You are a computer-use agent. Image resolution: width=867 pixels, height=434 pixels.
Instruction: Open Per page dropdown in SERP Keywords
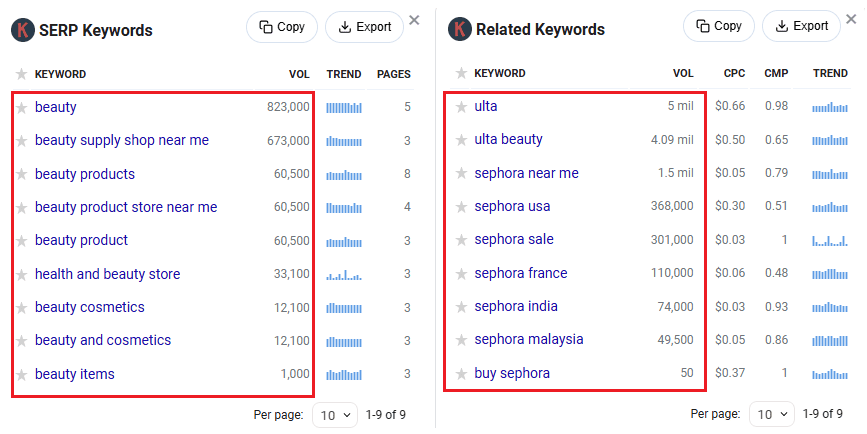point(335,415)
